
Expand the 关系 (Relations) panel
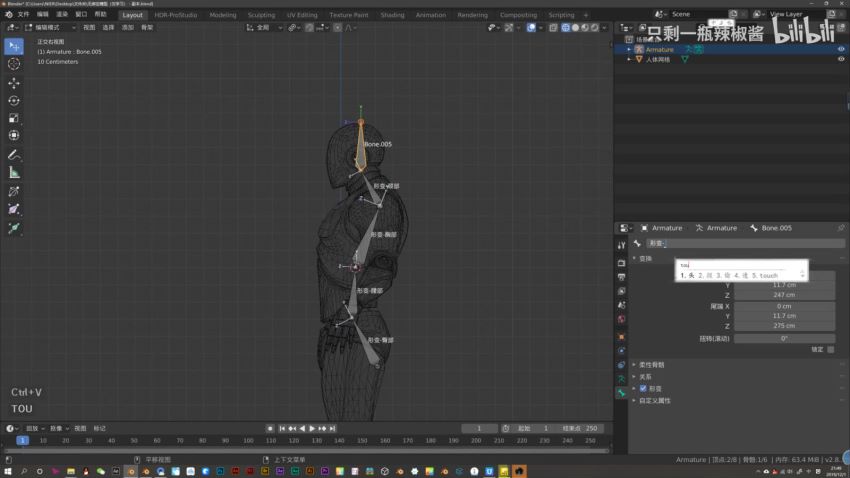click(643, 377)
